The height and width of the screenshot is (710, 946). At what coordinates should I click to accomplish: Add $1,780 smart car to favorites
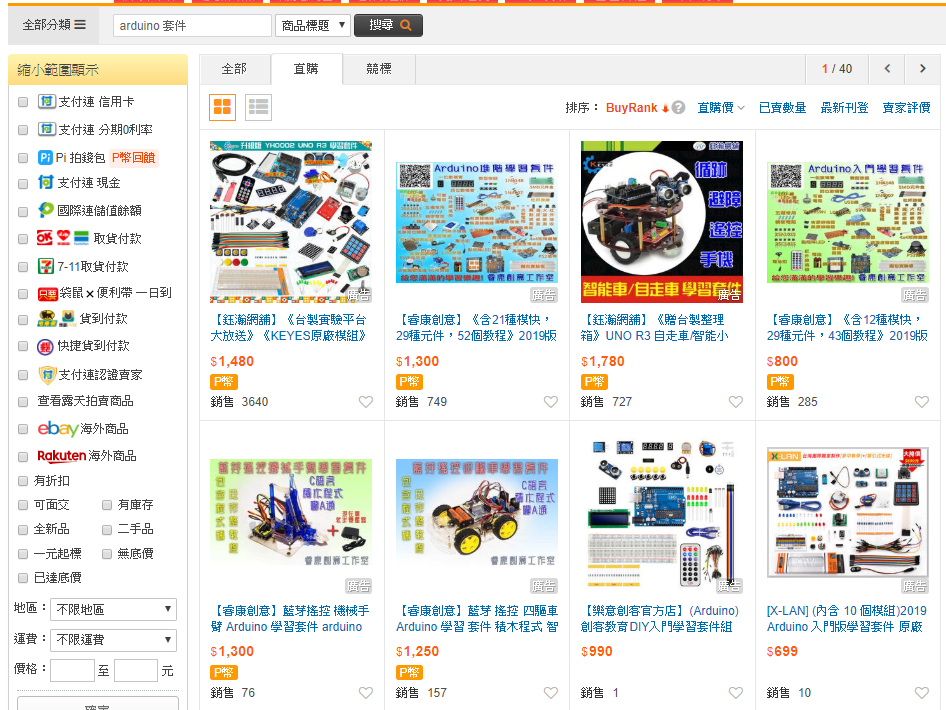(735, 402)
